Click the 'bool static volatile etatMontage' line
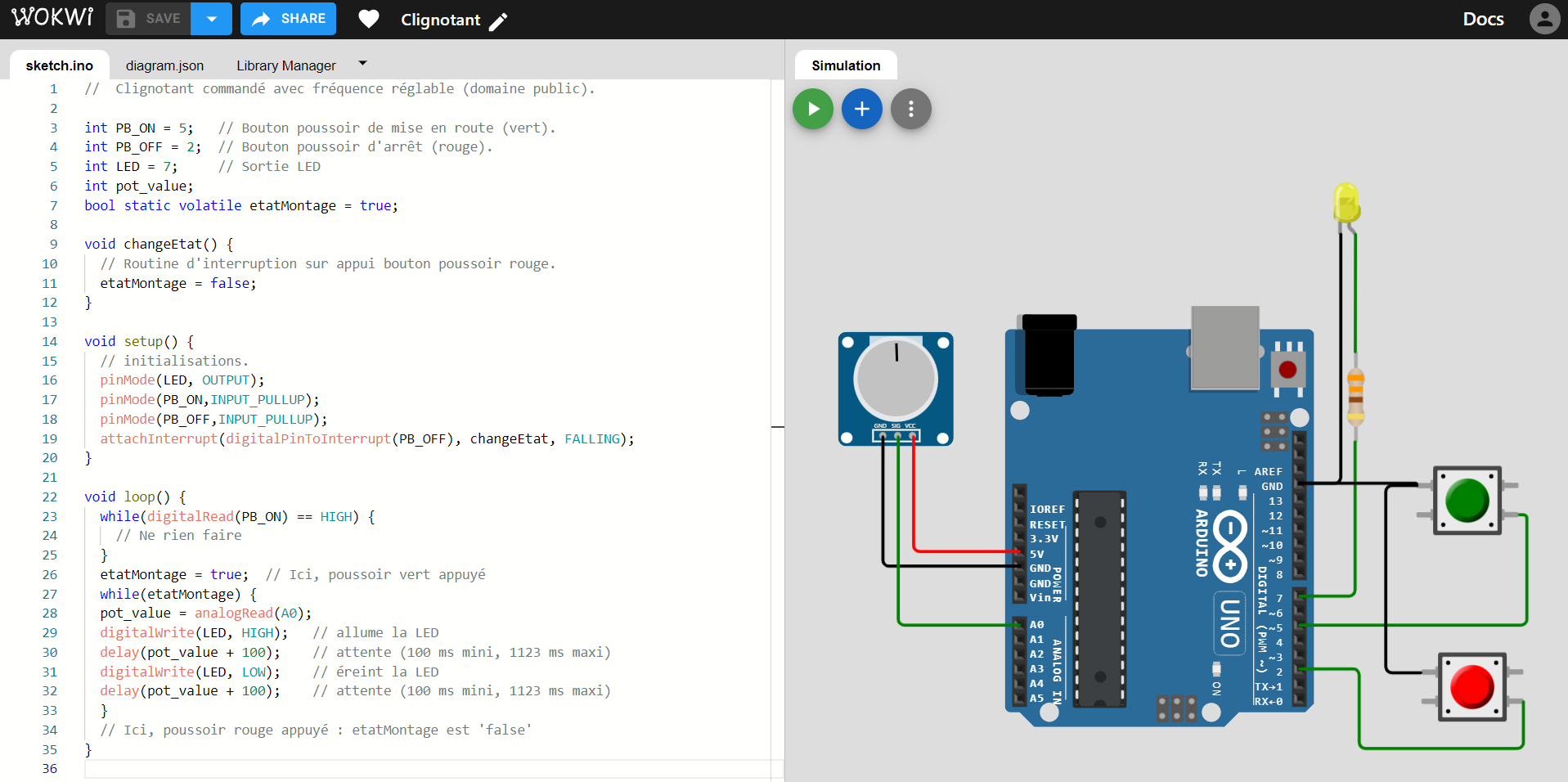The width and height of the screenshot is (1568, 782). pyautogui.click(x=241, y=205)
